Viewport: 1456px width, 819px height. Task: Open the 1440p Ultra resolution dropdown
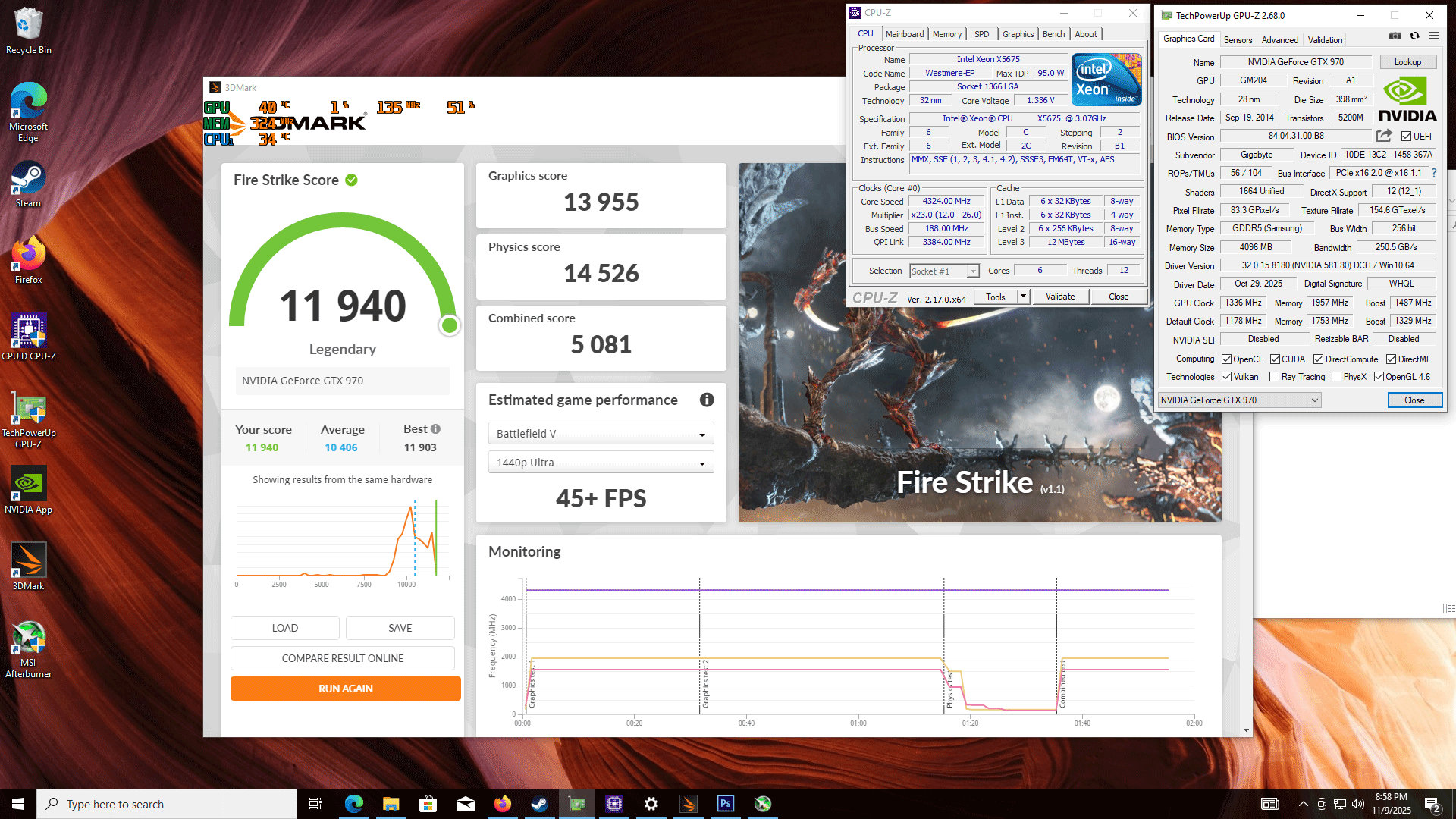point(601,463)
